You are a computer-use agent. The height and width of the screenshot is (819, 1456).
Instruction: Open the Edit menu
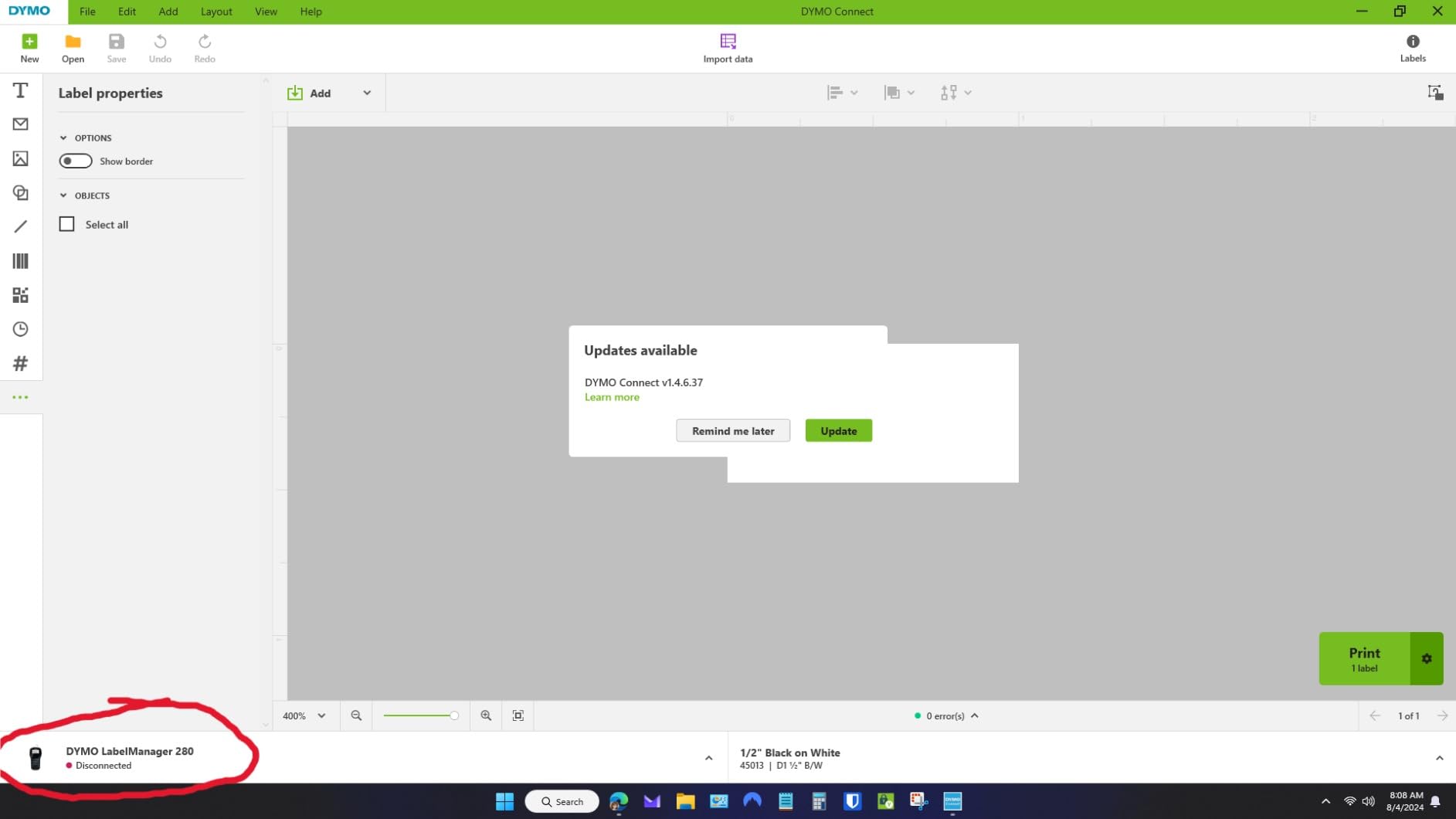tap(127, 12)
